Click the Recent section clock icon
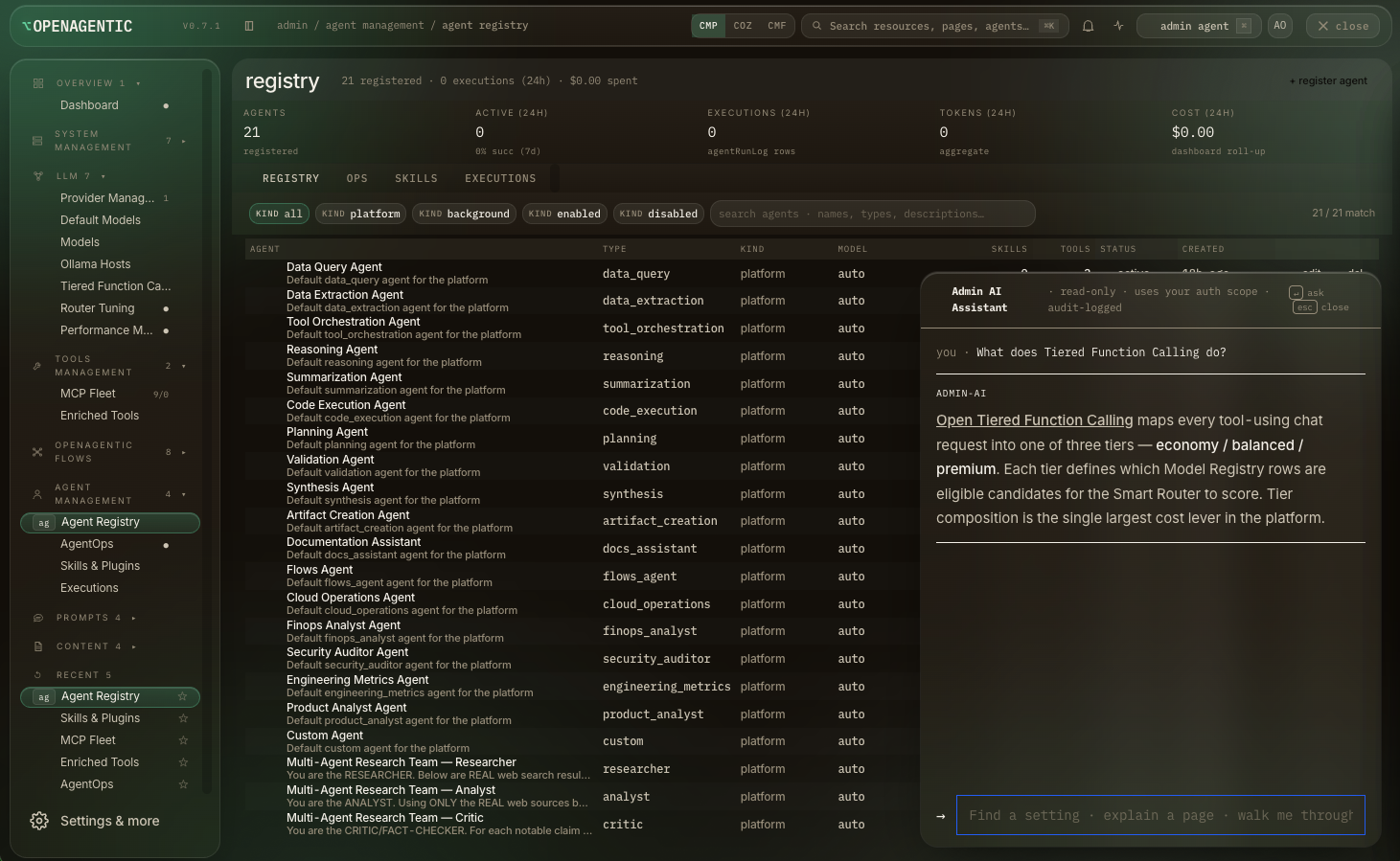This screenshot has width=1400, height=861. point(38,675)
